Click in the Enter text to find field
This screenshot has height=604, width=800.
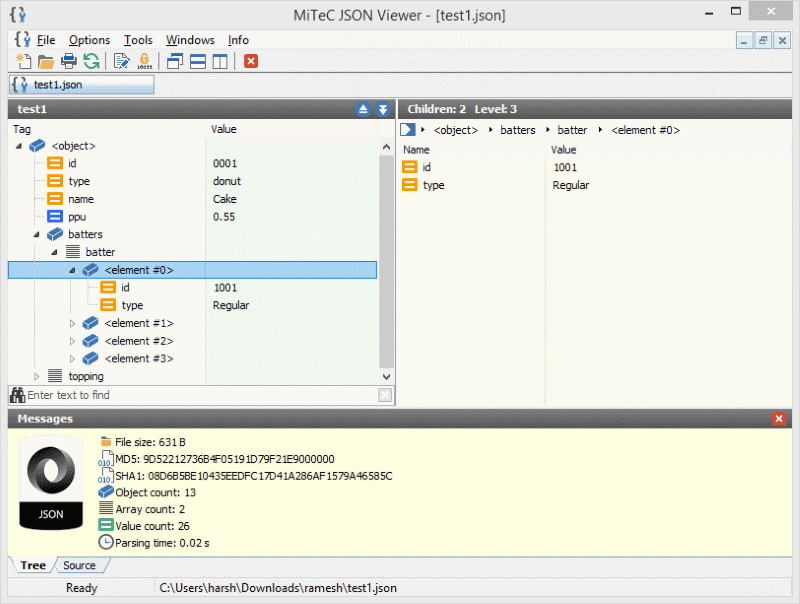click(x=202, y=395)
